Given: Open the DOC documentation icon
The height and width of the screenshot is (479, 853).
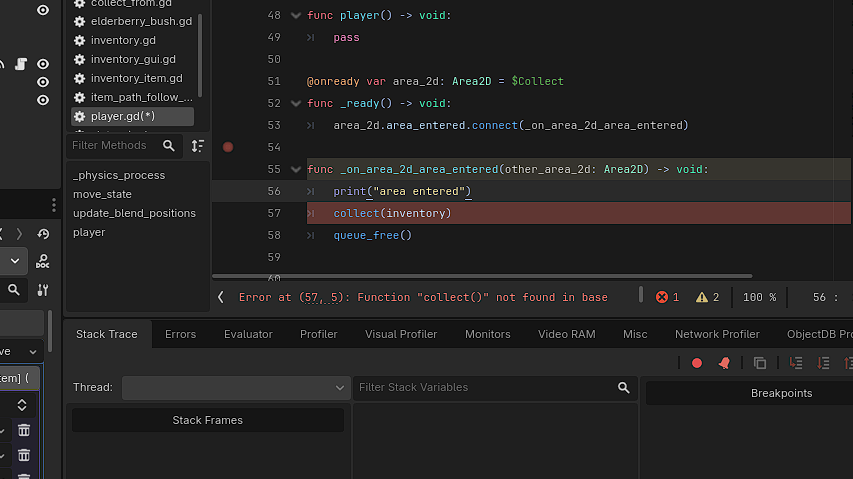Looking at the screenshot, I should 42,262.
